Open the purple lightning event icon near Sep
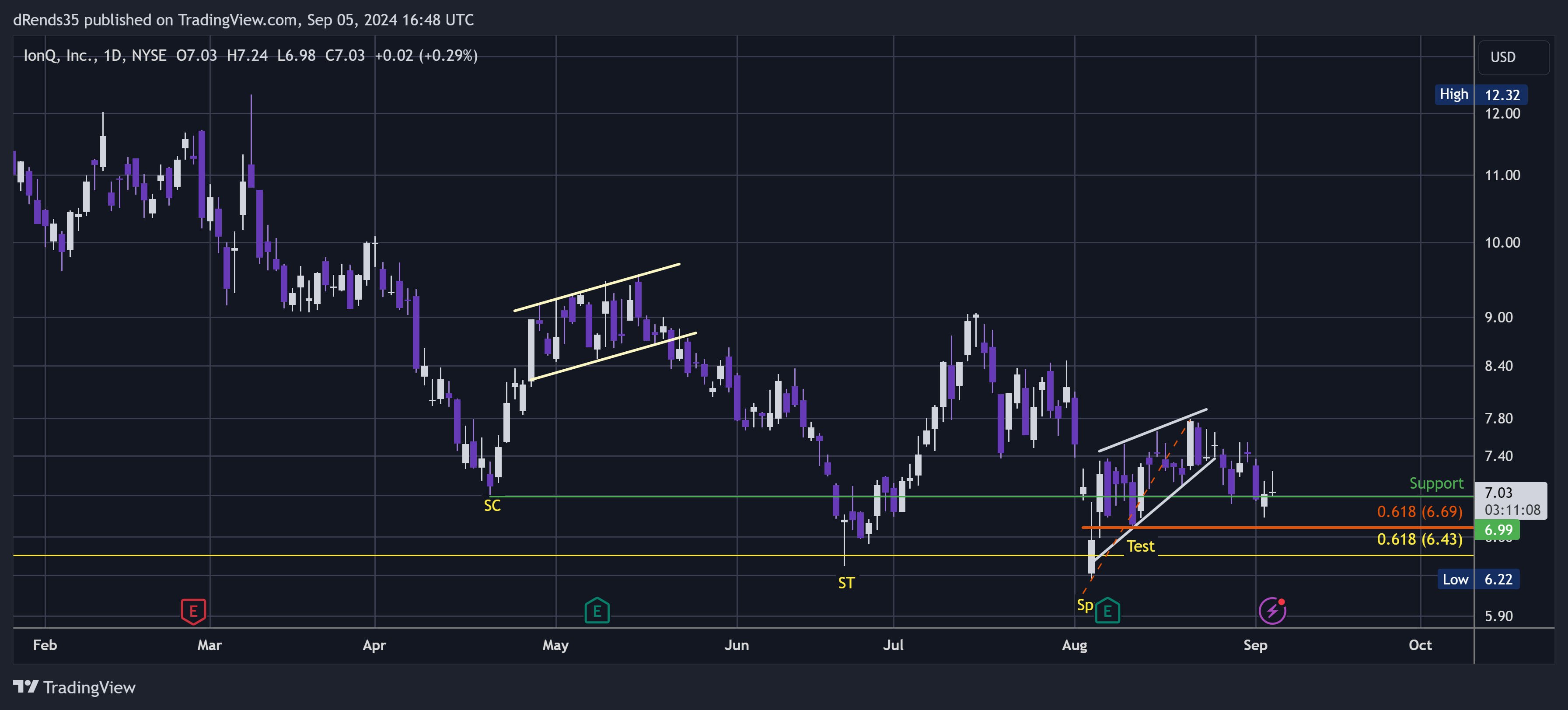This screenshot has width=1568, height=710. click(1272, 611)
